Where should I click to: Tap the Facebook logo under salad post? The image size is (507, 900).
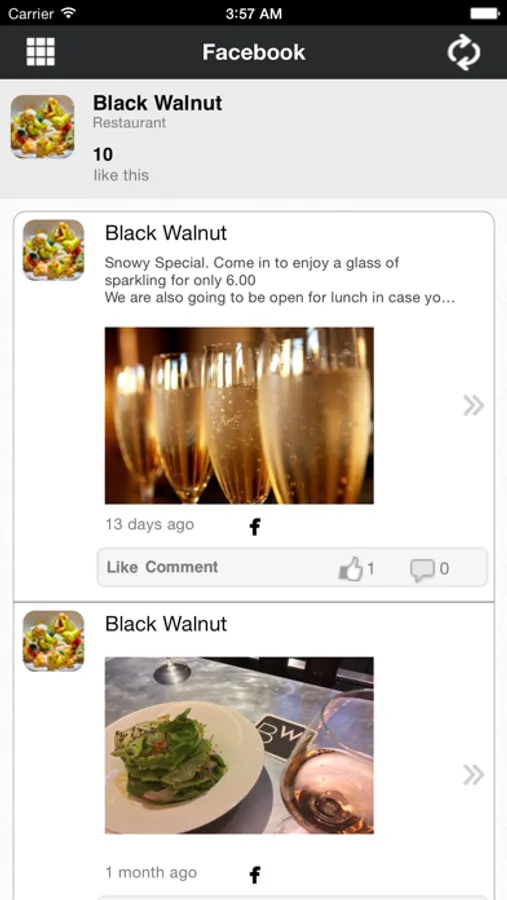(255, 875)
